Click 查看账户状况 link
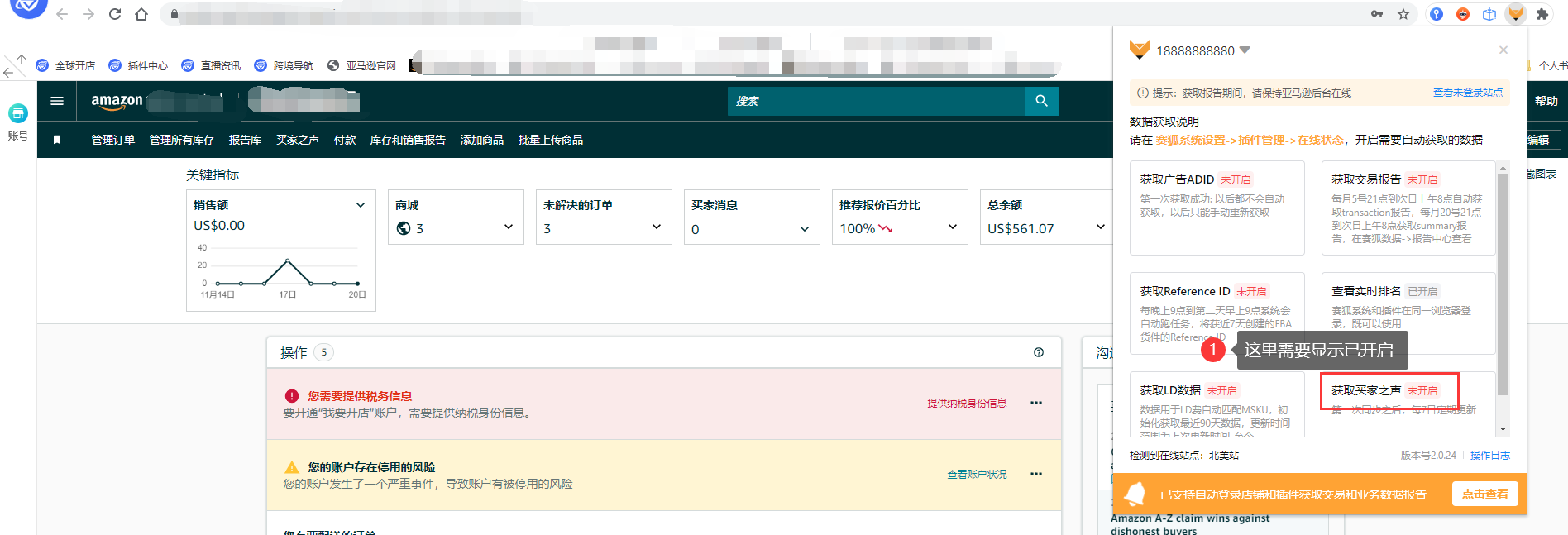Image resolution: width=1568 pixels, height=535 pixels. tap(978, 474)
